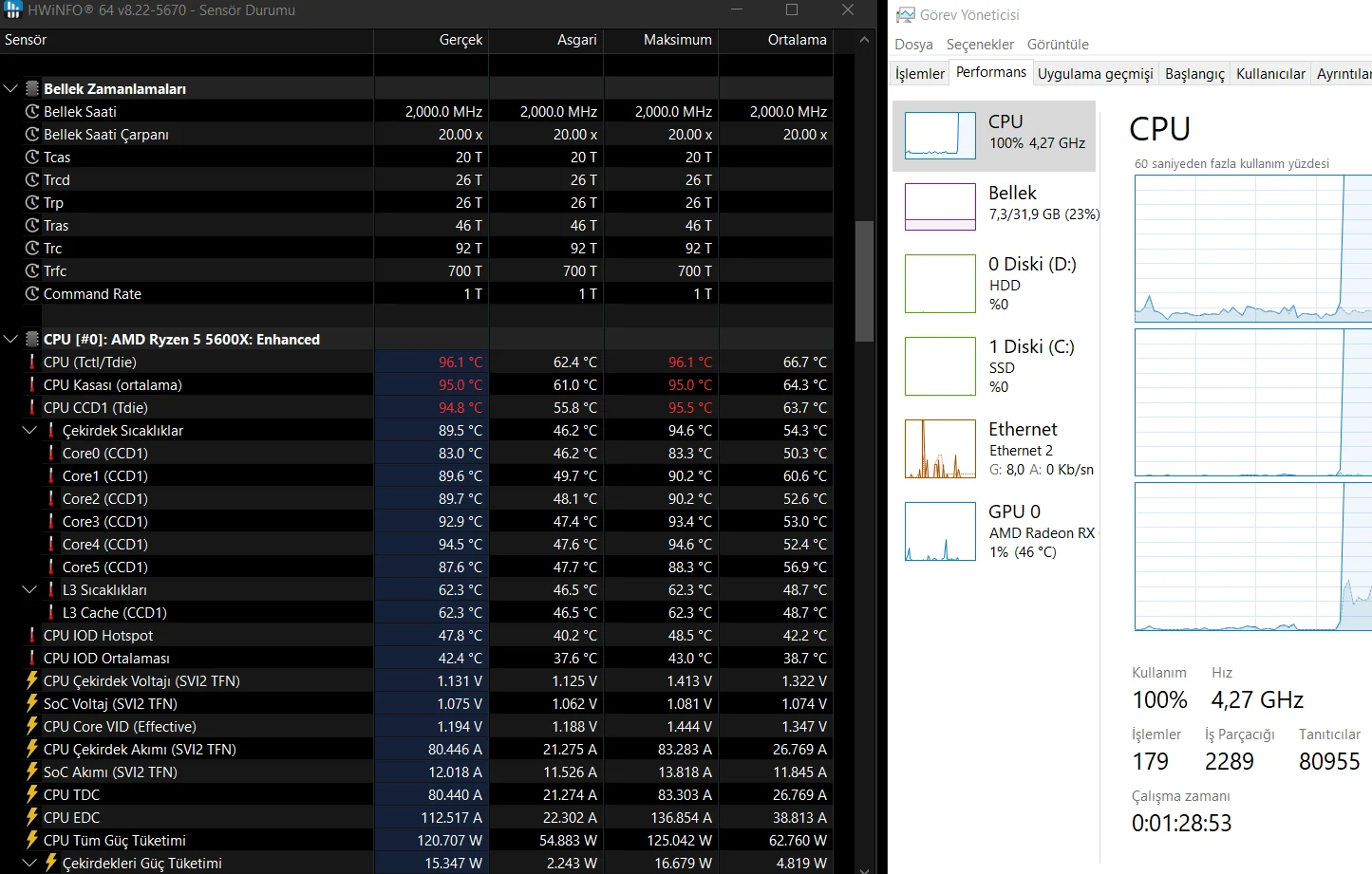Switch to the İşlemler tab
The image size is (1372, 874).
[920, 74]
